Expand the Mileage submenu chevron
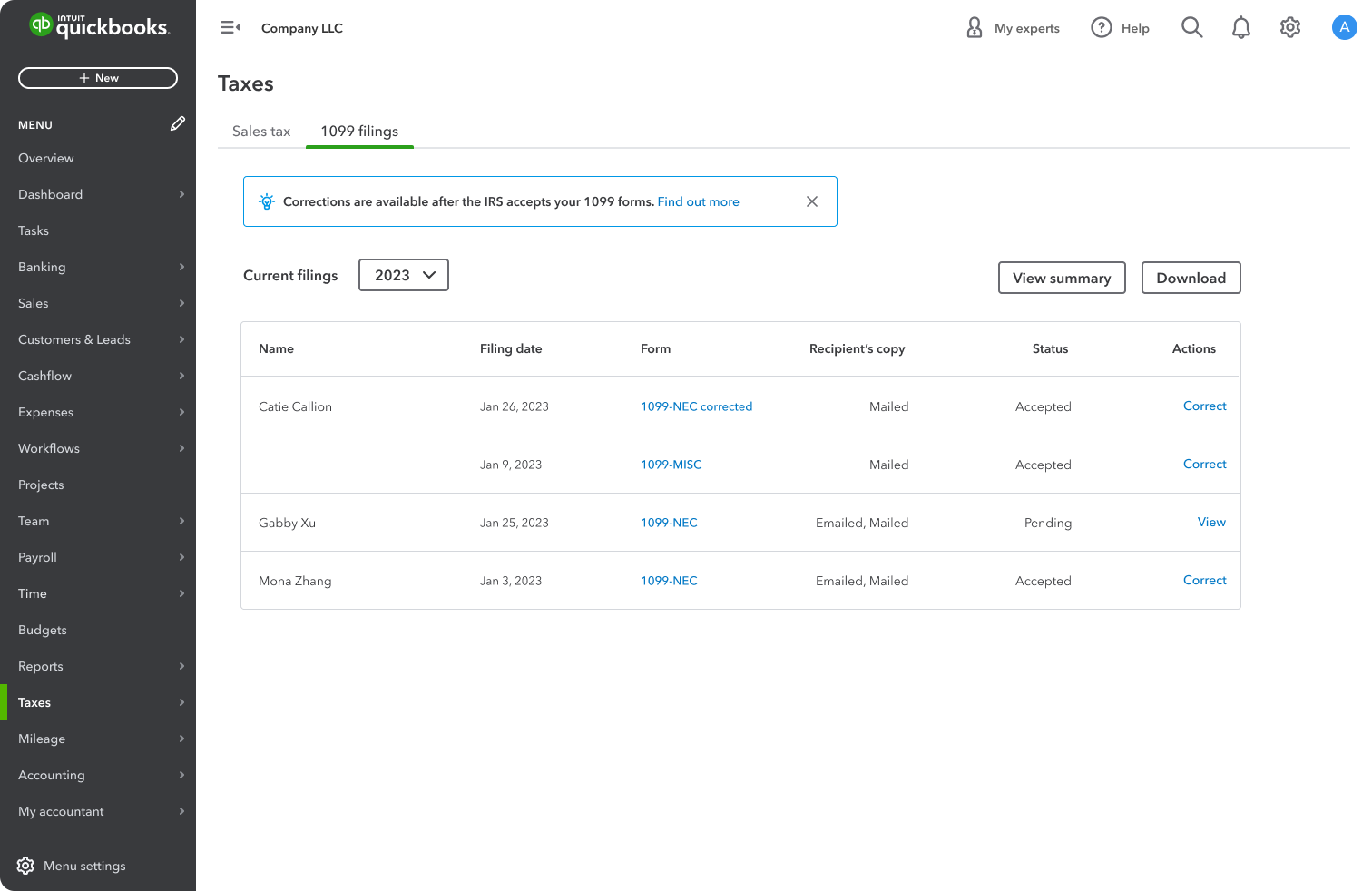 [181, 739]
